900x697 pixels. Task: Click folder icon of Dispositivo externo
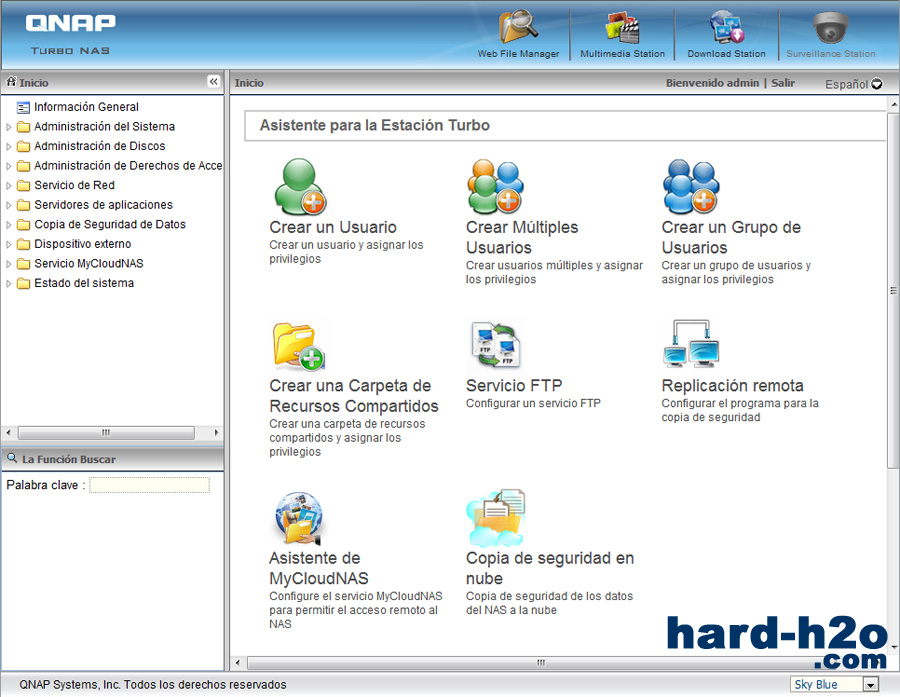click(24, 244)
